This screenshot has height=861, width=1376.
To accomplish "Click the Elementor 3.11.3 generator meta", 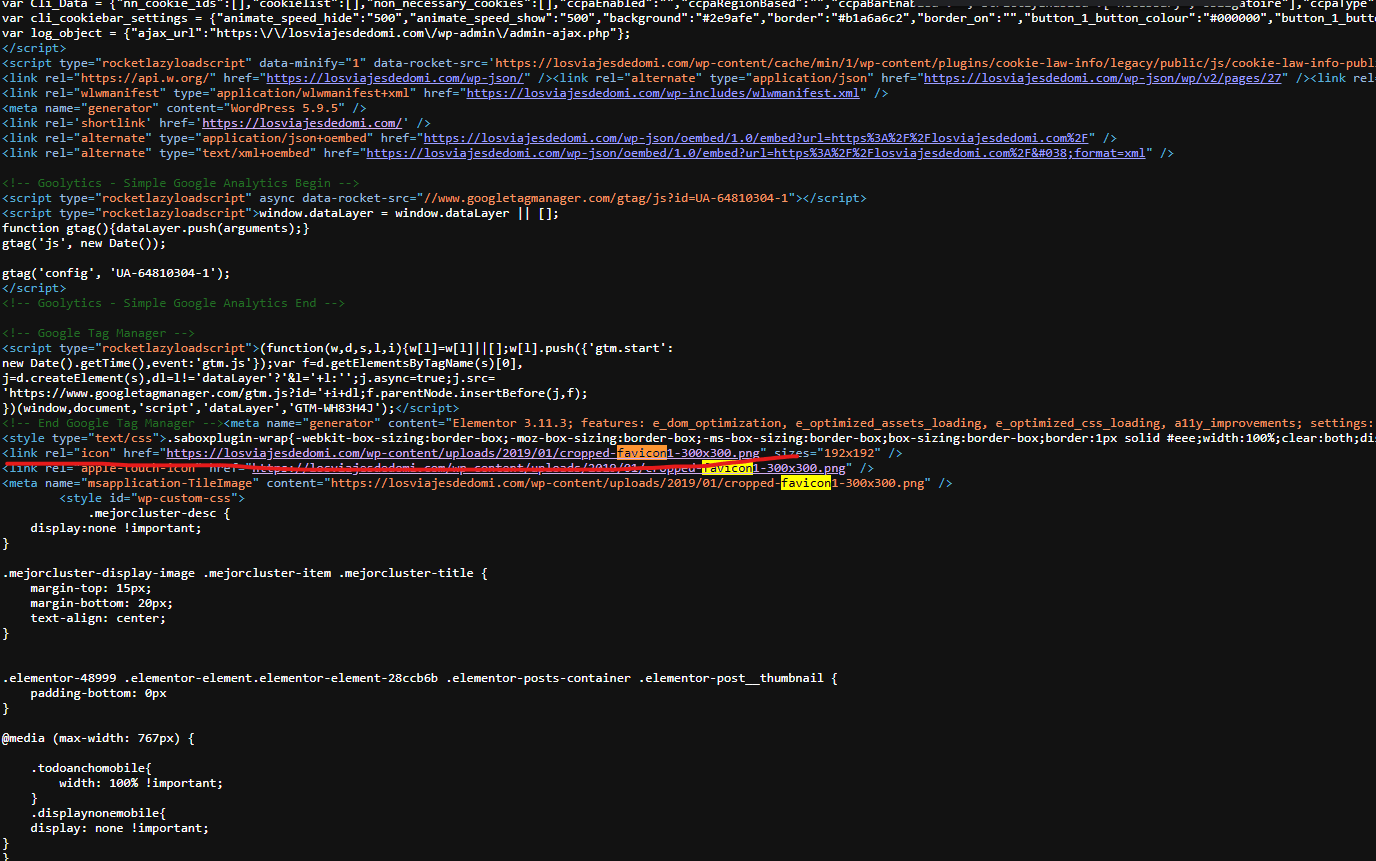I will (x=799, y=423).
